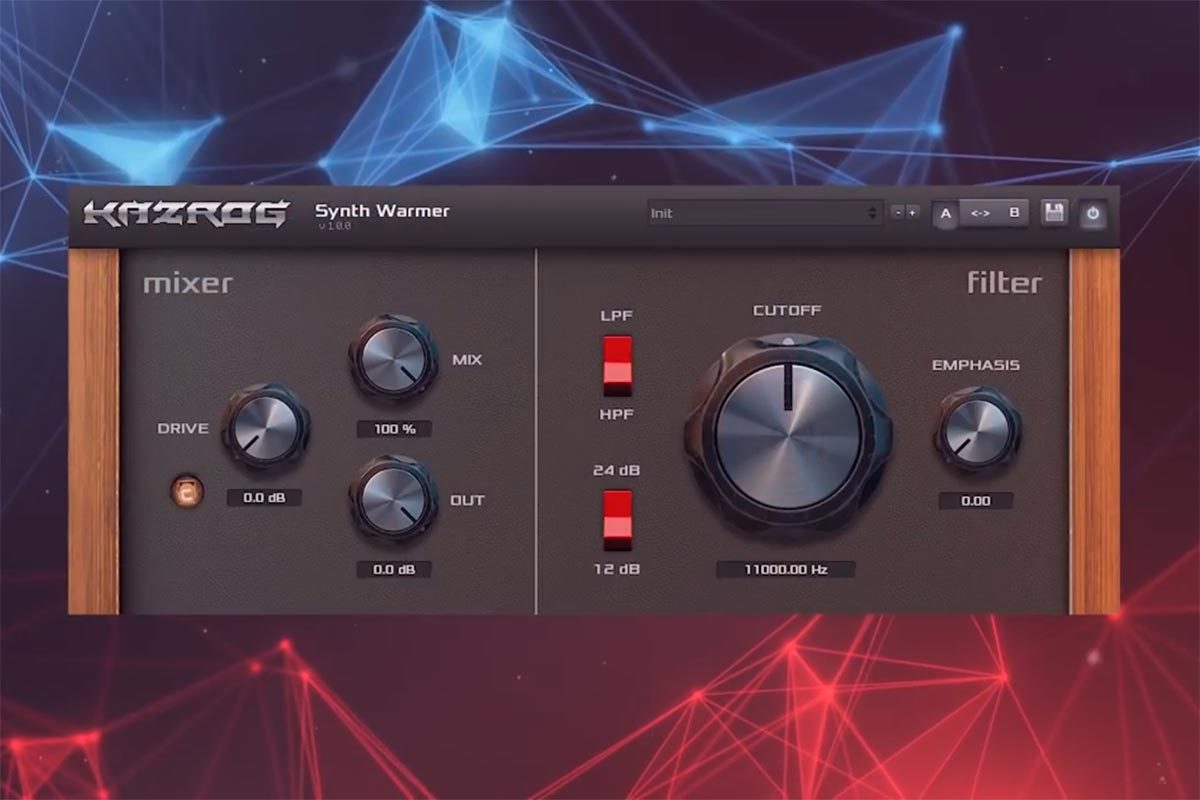
Task: Toggle the plugin power bypass button
Action: pos(1092,213)
